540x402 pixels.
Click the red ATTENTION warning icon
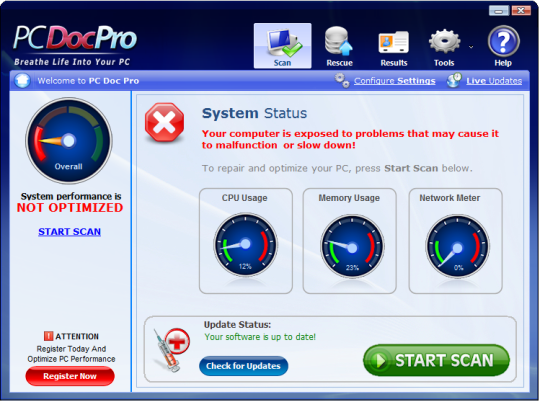click(x=48, y=336)
